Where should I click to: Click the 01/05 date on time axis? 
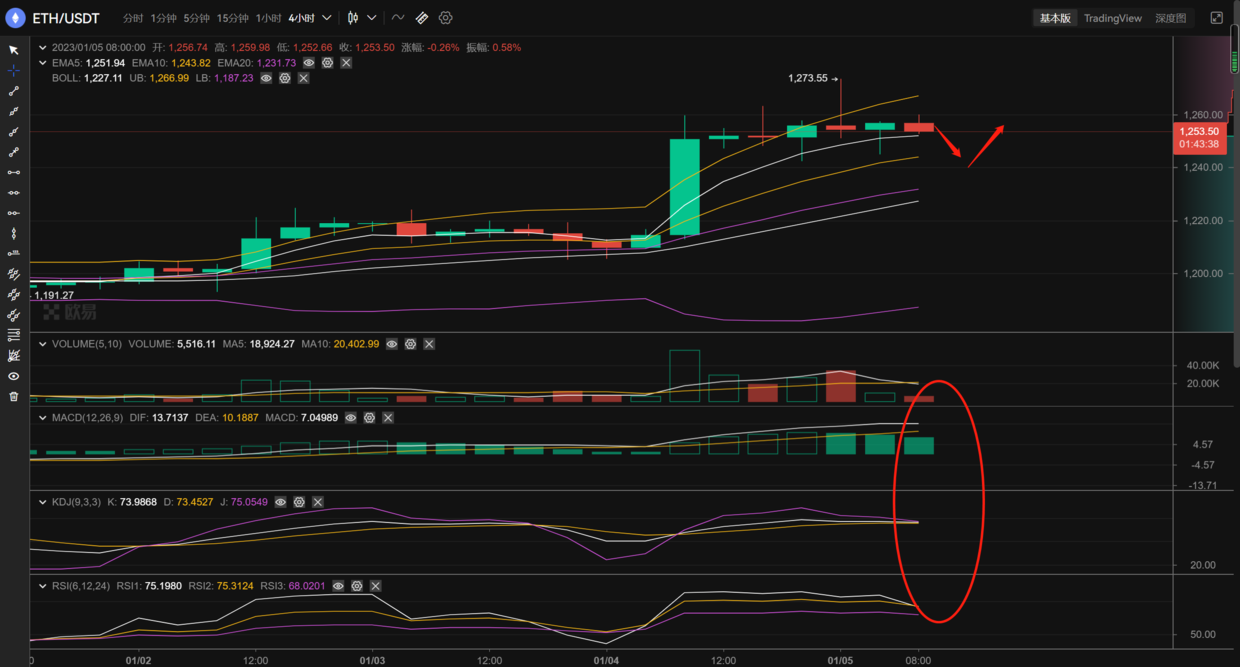(840, 660)
